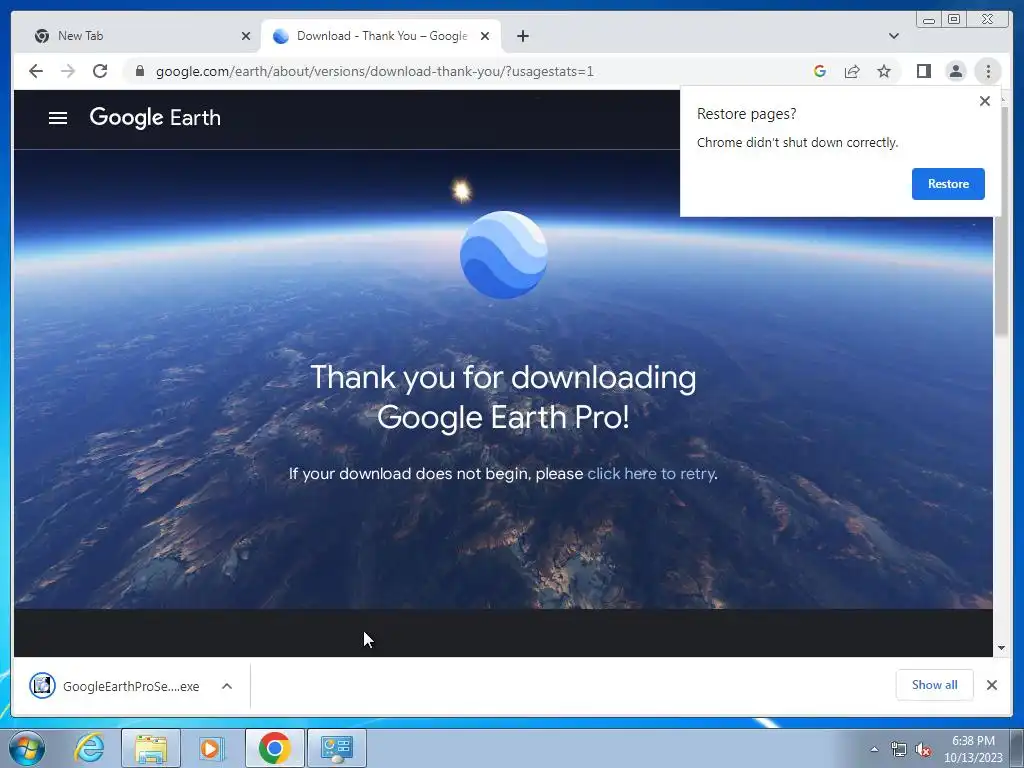Reload the current page
The image size is (1024, 768).
(x=100, y=71)
